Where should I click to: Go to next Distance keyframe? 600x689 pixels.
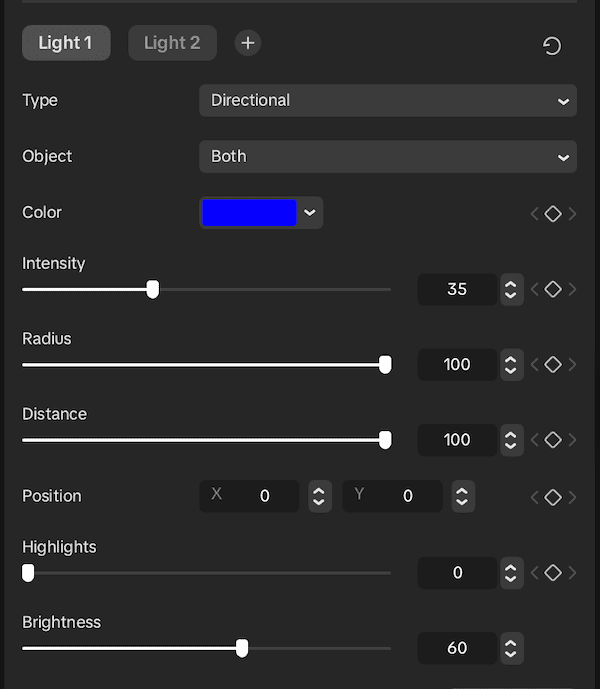click(x=572, y=440)
